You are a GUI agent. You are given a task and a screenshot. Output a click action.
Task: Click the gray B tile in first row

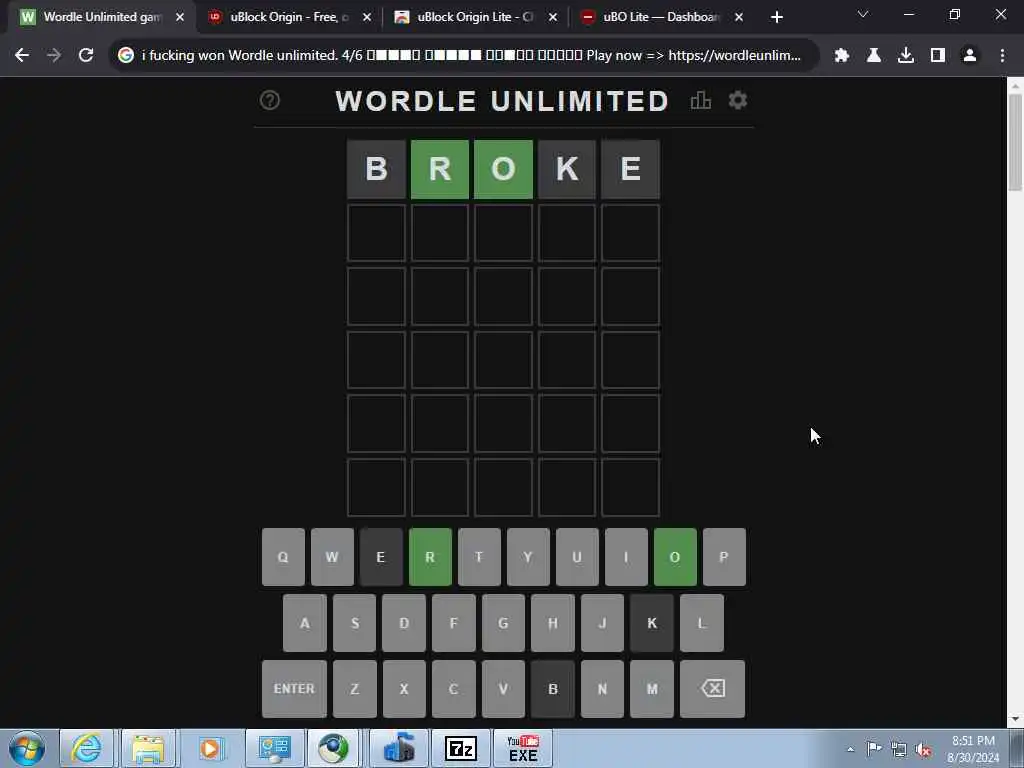pyautogui.click(x=376, y=169)
